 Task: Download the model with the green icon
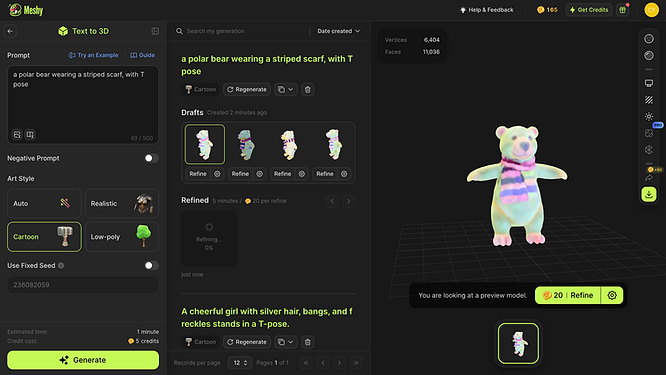click(x=649, y=195)
